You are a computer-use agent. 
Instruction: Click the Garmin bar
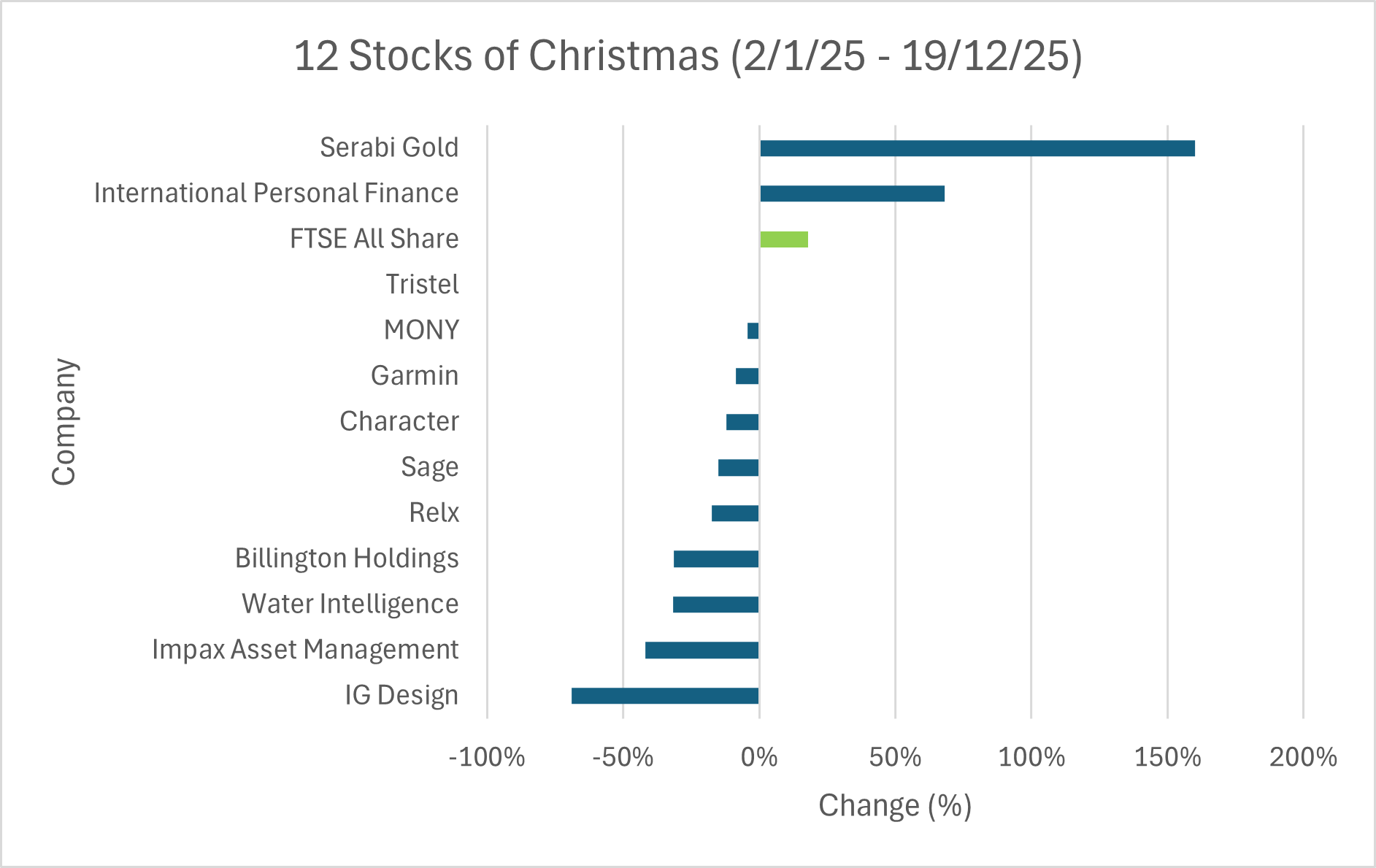pyautogui.click(x=747, y=376)
